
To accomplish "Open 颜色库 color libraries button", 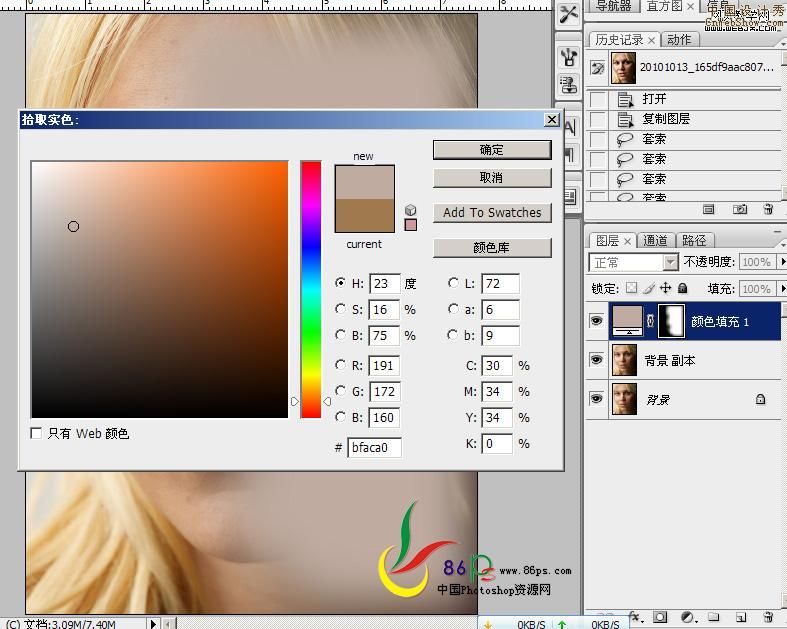I will click(x=492, y=247).
